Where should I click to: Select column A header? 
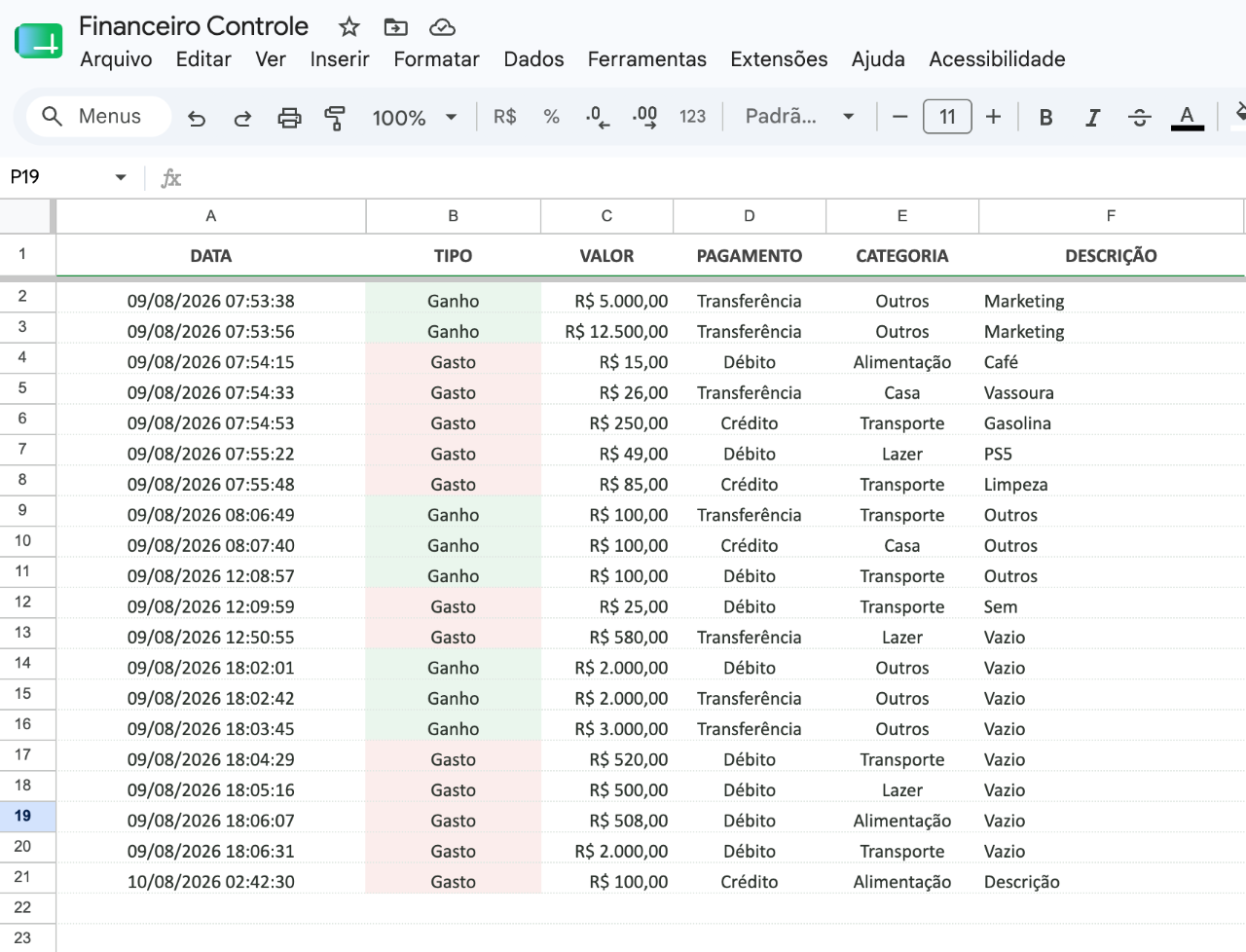211,216
